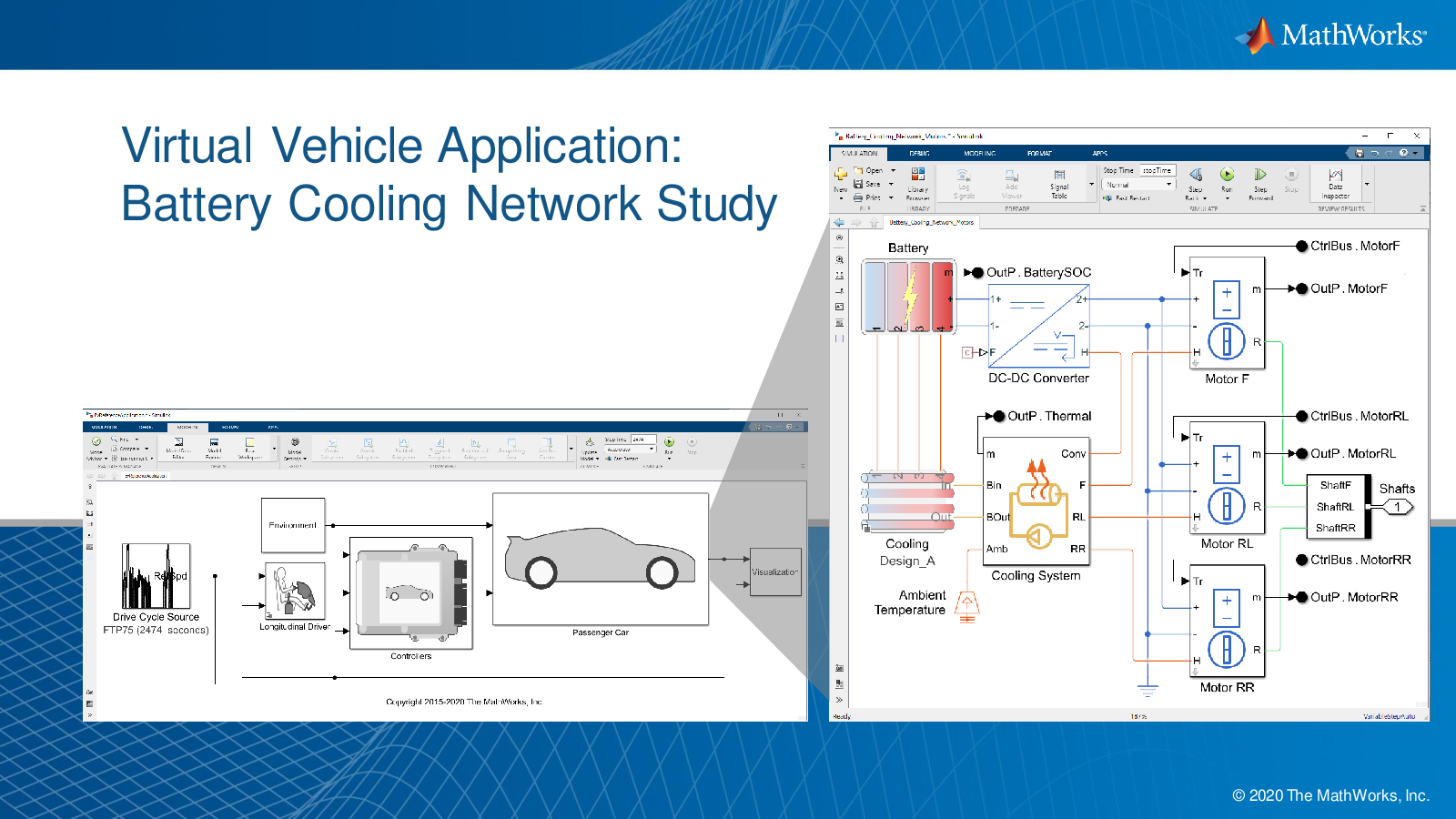The height and width of the screenshot is (819, 1456).
Task: Toggle Fast Restart in the left Simulink window
Action: point(622,458)
